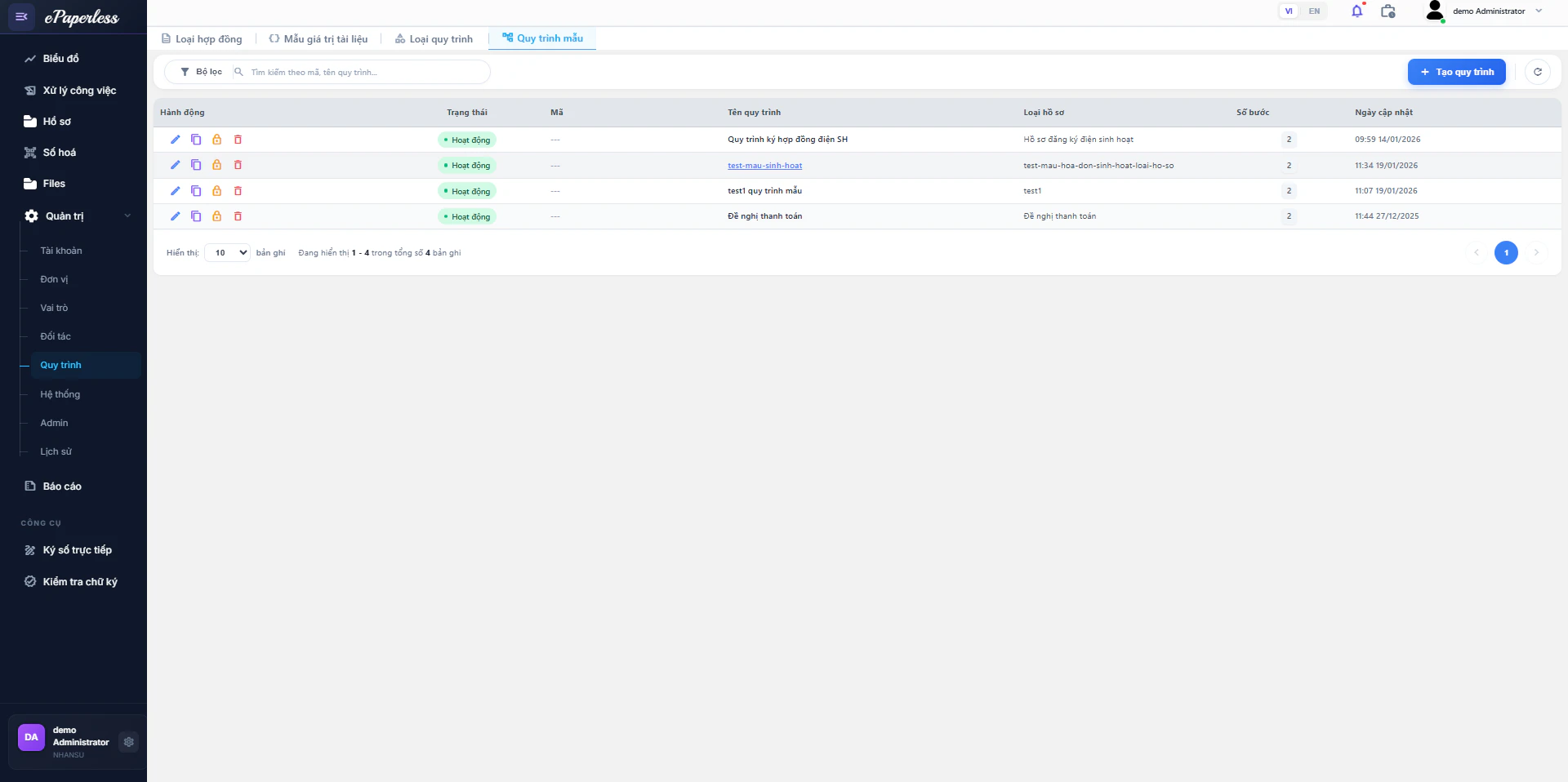Click the Ngày cập nhật column header
This screenshot has width=1568, height=782.
tap(1383, 113)
